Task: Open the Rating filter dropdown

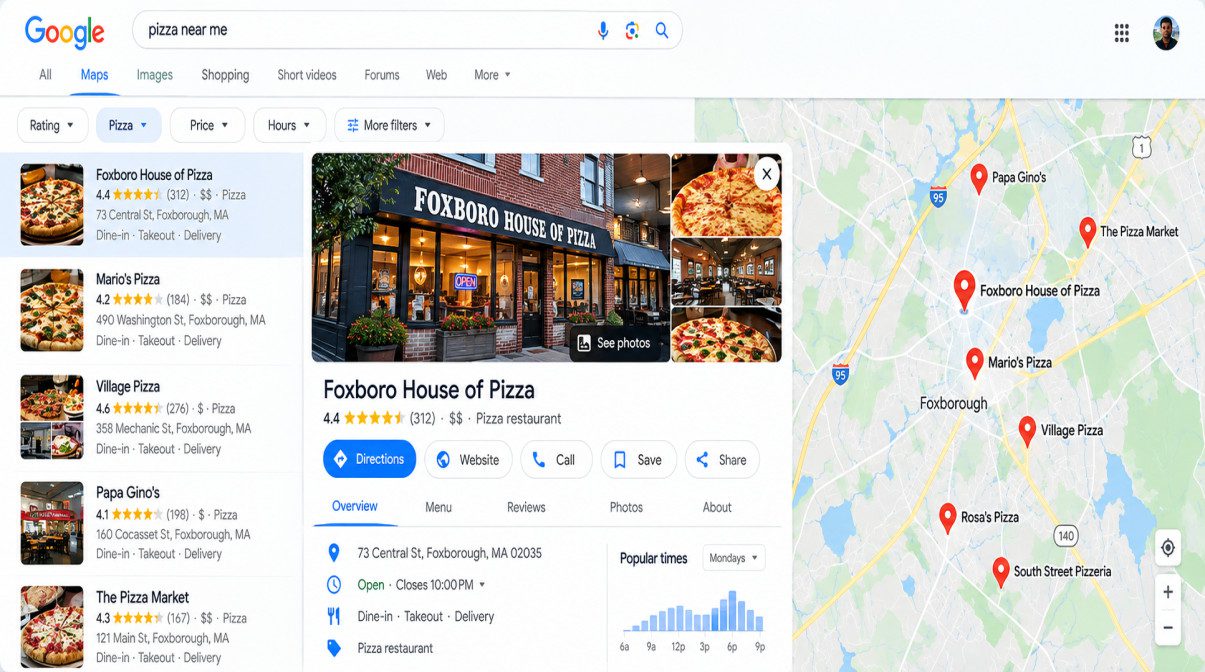Action: pos(52,125)
